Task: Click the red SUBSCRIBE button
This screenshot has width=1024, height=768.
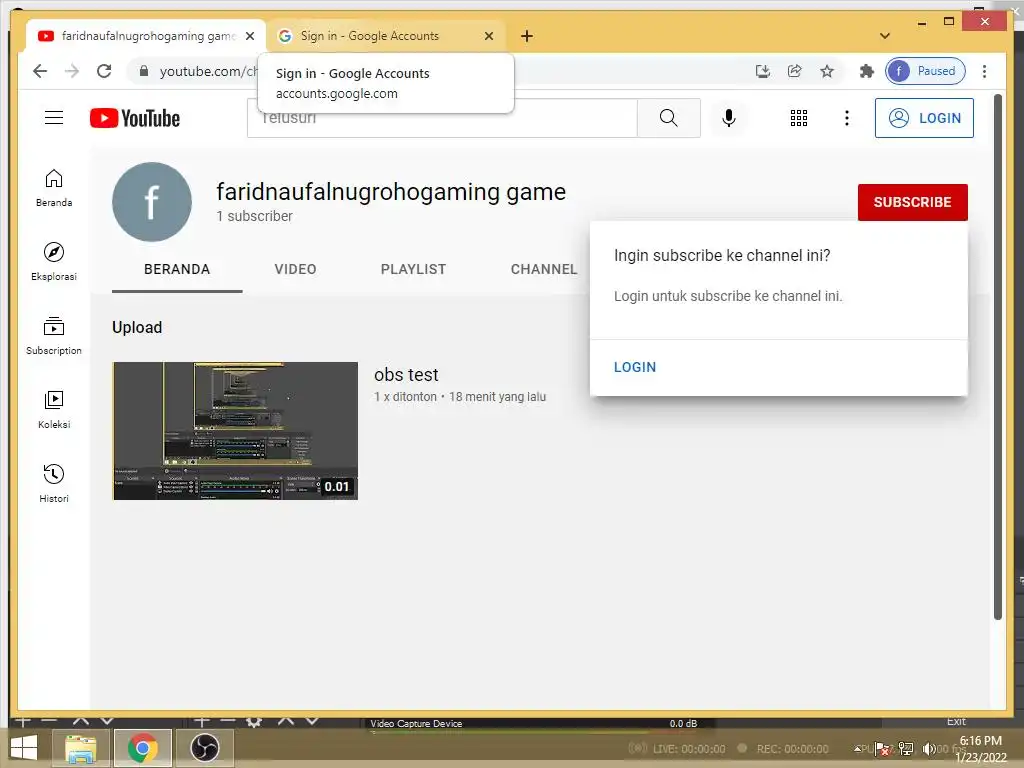Action: 912,202
